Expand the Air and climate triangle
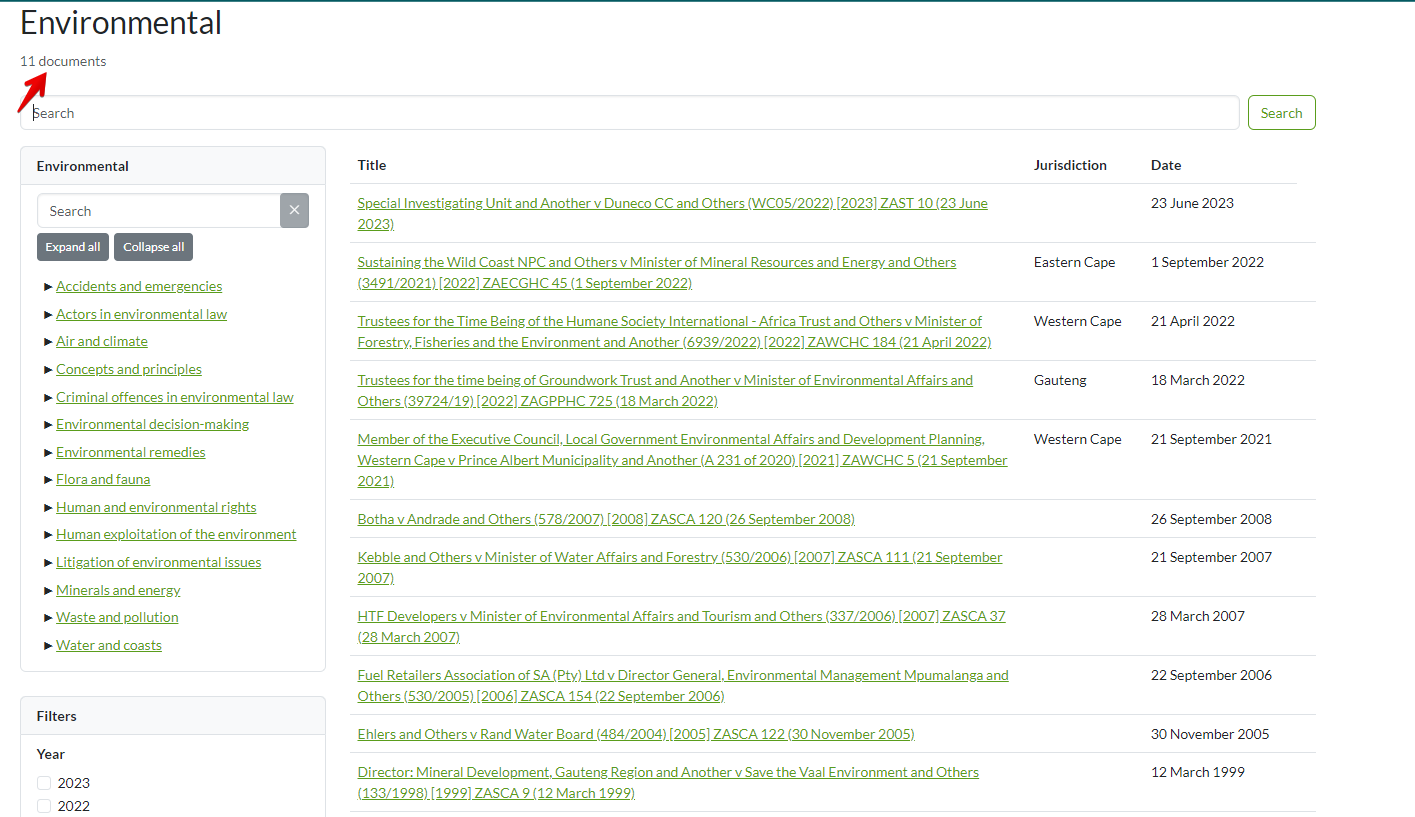The width and height of the screenshot is (1415, 817). click(48, 342)
